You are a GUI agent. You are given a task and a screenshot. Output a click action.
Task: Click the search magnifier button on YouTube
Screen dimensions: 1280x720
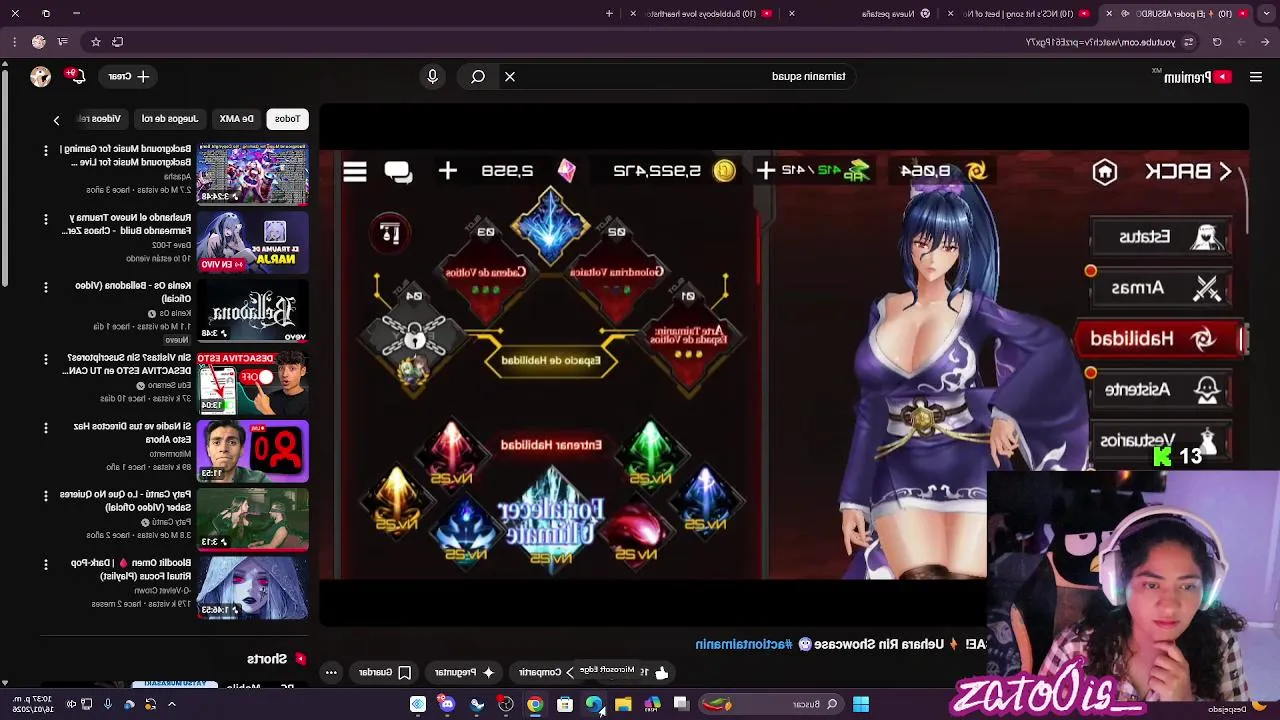click(x=478, y=76)
